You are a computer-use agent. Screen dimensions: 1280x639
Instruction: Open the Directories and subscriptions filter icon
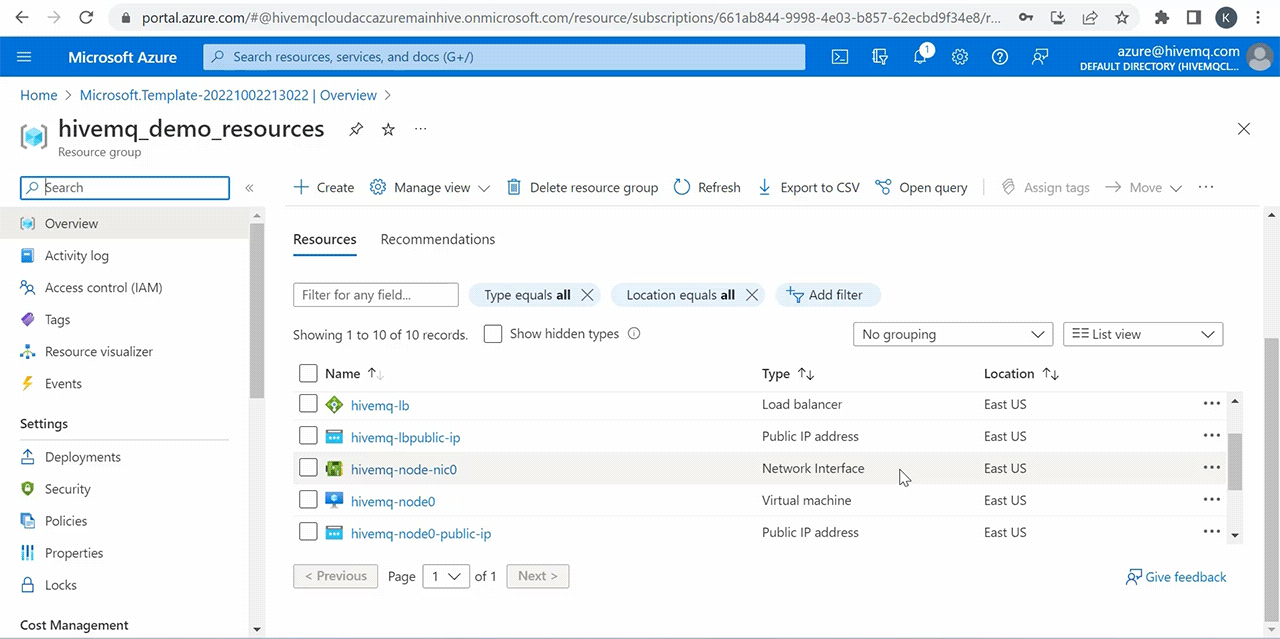[880, 57]
